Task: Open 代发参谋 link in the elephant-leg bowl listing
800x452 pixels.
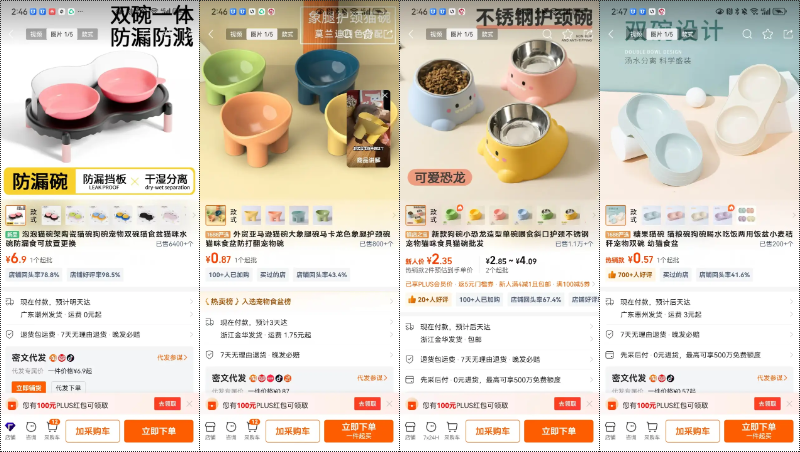Action: click(x=372, y=378)
